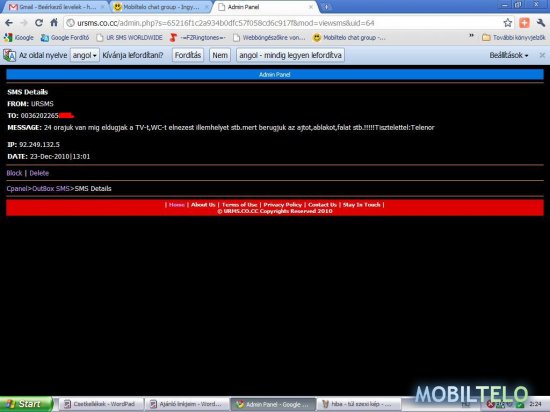Open the További könyvjelzők bookmarks folder

tap(514, 38)
